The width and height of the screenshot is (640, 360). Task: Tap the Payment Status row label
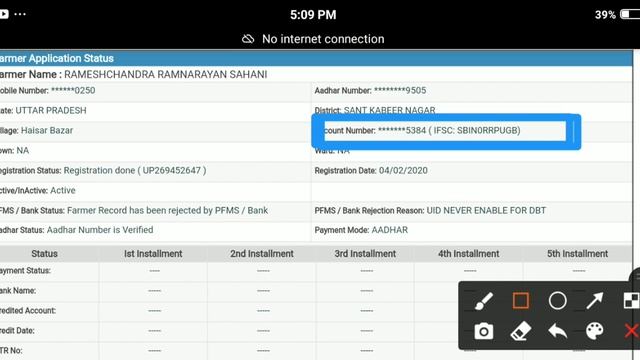pos(25,271)
